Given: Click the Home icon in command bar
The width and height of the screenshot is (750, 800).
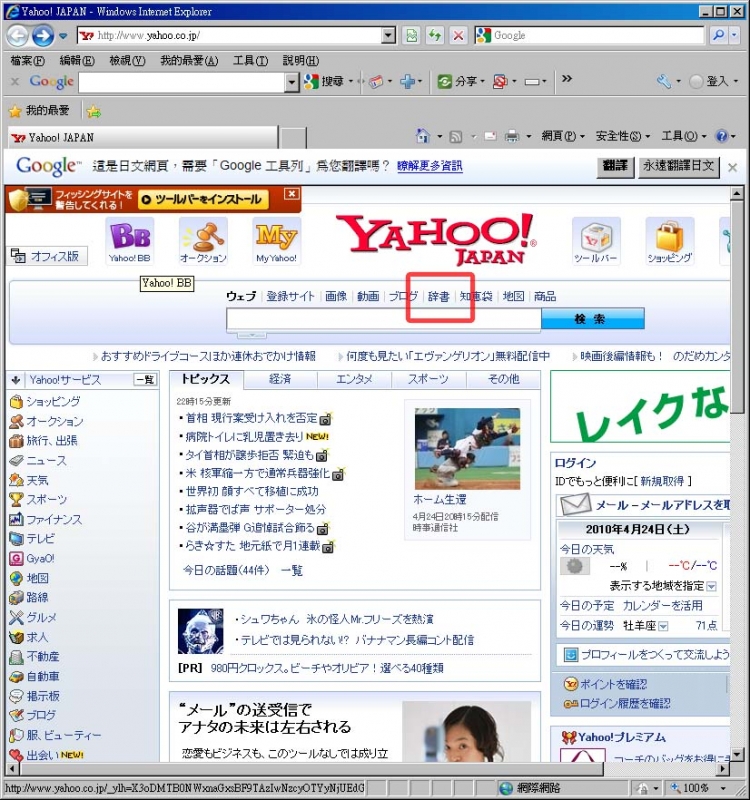Looking at the screenshot, I should point(423,136).
